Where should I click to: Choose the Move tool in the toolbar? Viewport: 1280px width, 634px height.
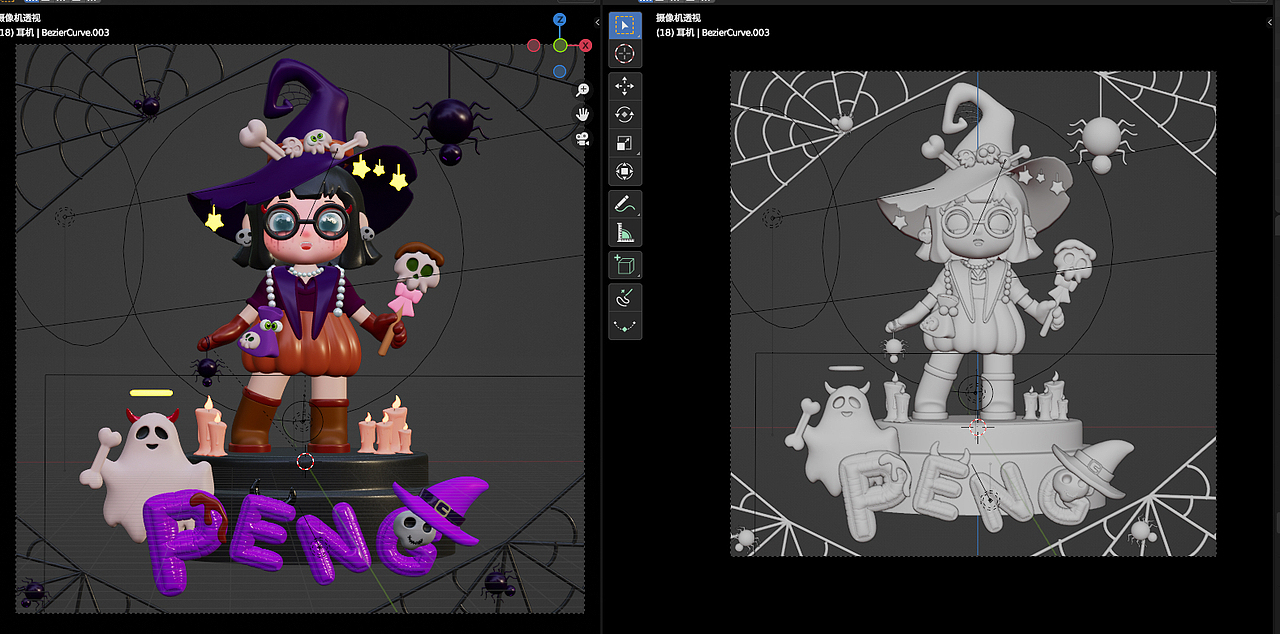(625, 87)
